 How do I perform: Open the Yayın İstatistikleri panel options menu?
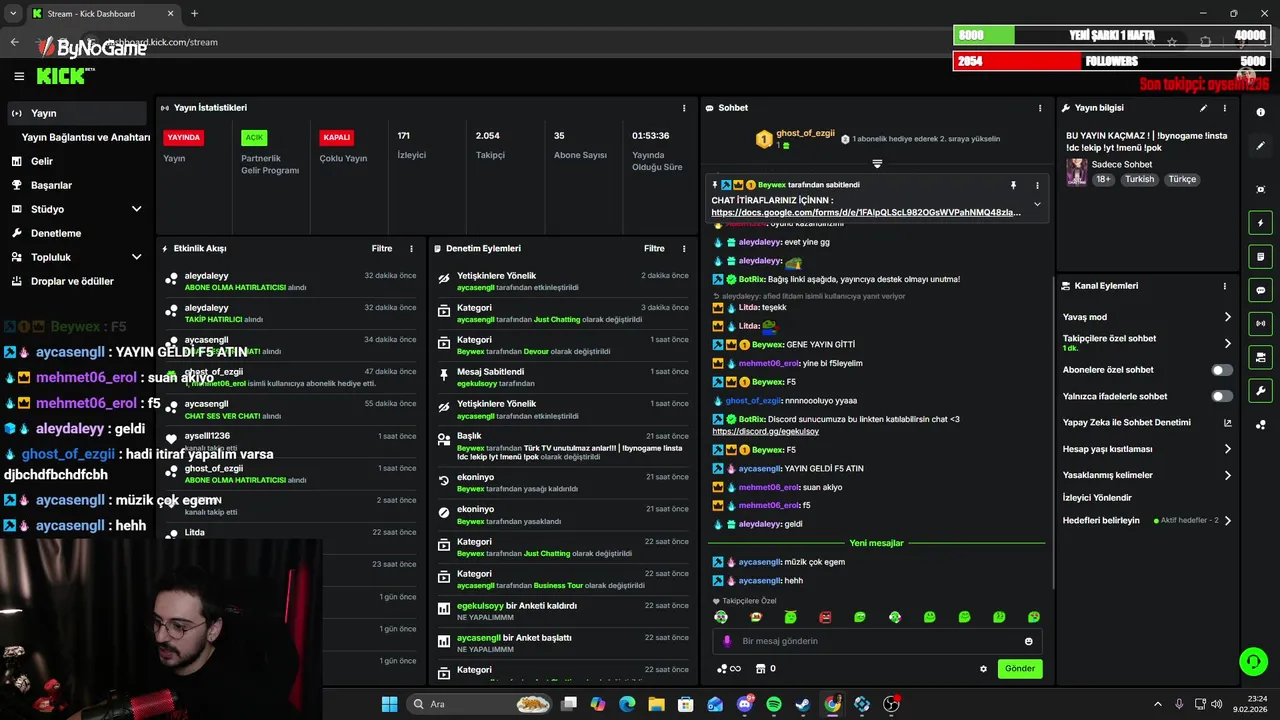pos(684,108)
